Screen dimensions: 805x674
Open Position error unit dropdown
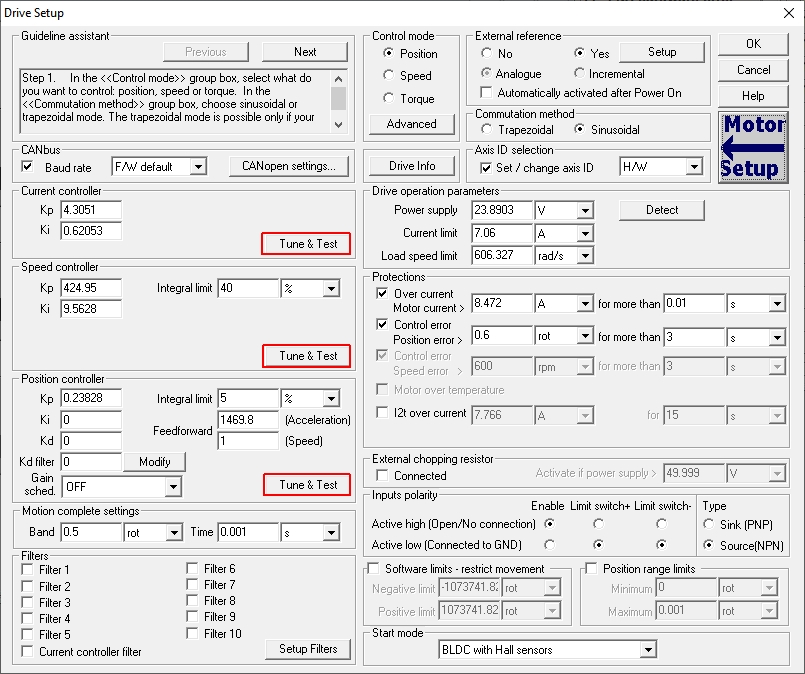tap(585, 336)
